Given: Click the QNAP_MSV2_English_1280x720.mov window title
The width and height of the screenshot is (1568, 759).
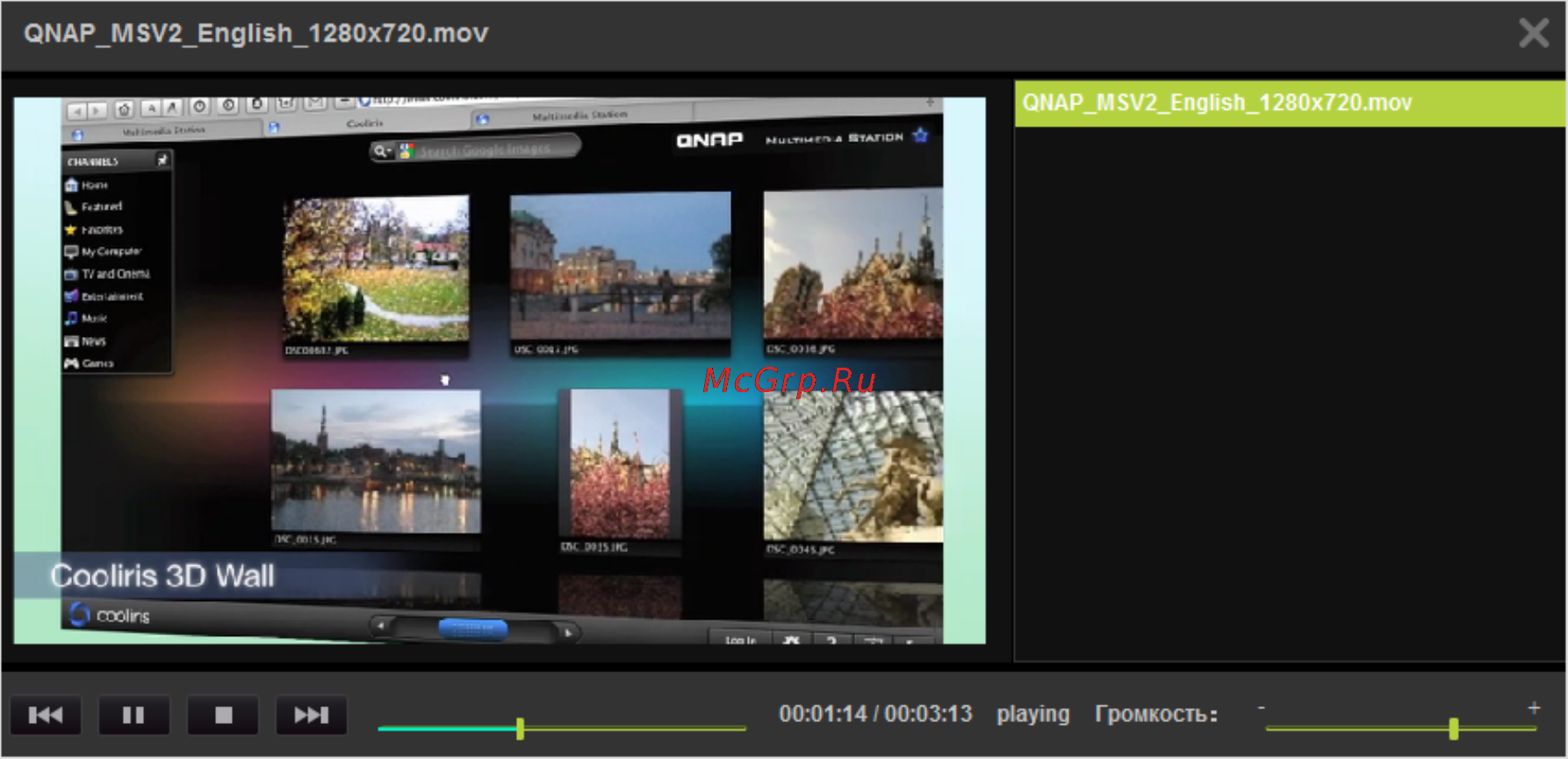Looking at the screenshot, I should point(255,33).
